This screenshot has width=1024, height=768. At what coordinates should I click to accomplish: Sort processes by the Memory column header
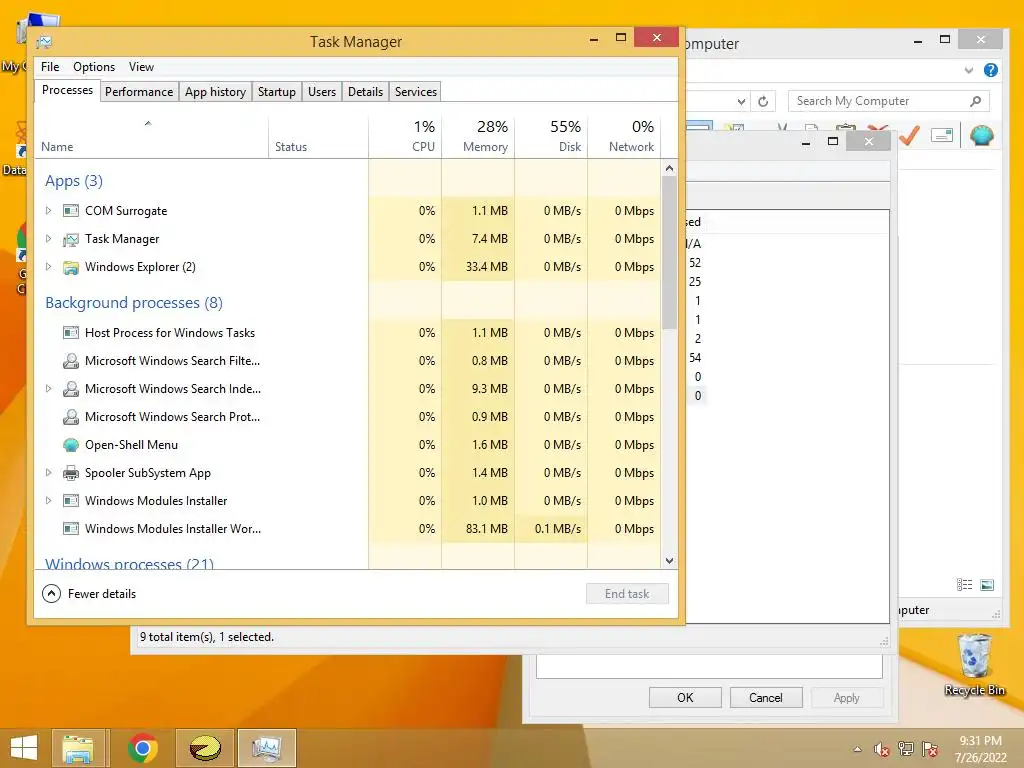(x=478, y=136)
